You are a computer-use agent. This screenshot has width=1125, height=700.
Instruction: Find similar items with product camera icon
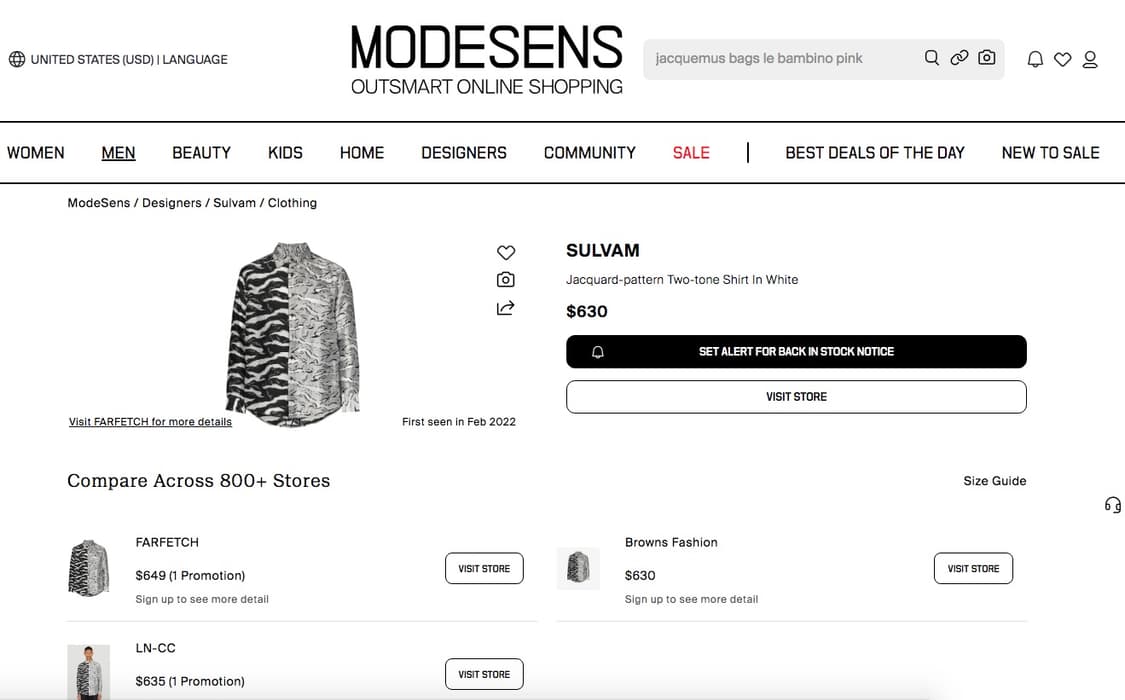click(506, 280)
